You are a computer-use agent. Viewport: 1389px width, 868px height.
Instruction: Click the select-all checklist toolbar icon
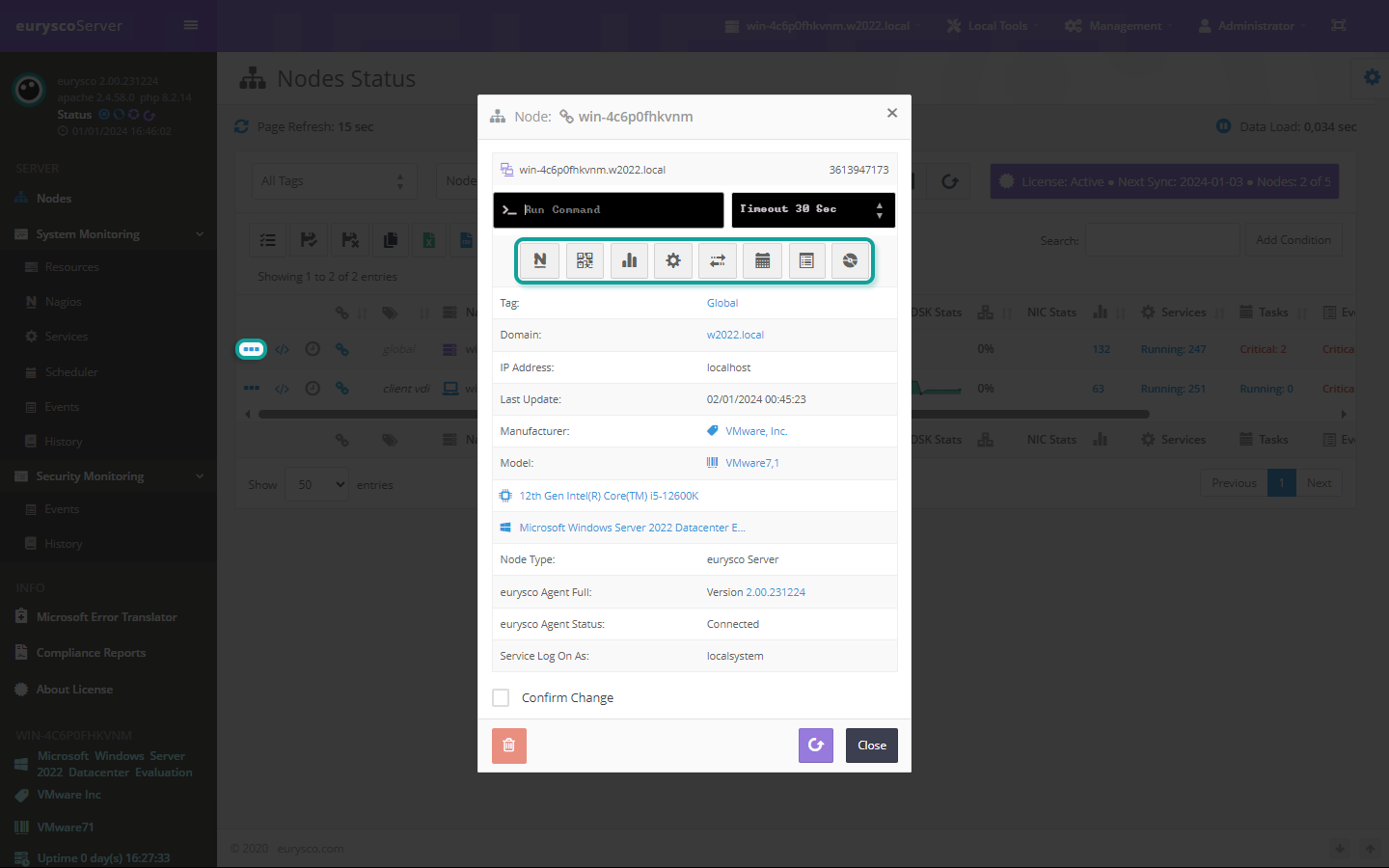[268, 240]
